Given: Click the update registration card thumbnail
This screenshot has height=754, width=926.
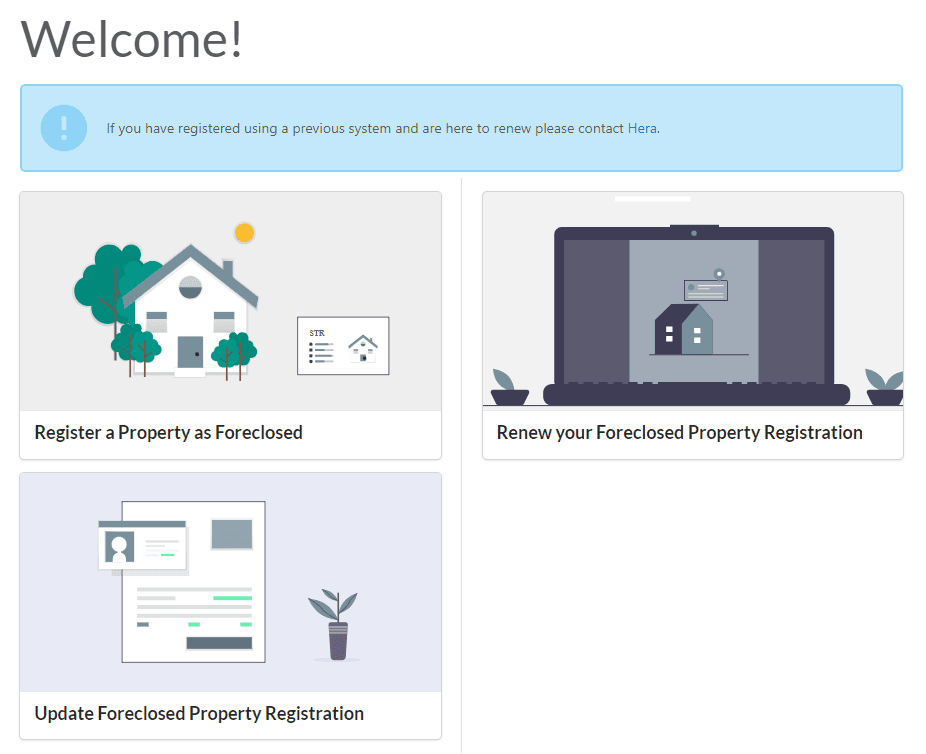Looking at the screenshot, I should pos(230,580).
